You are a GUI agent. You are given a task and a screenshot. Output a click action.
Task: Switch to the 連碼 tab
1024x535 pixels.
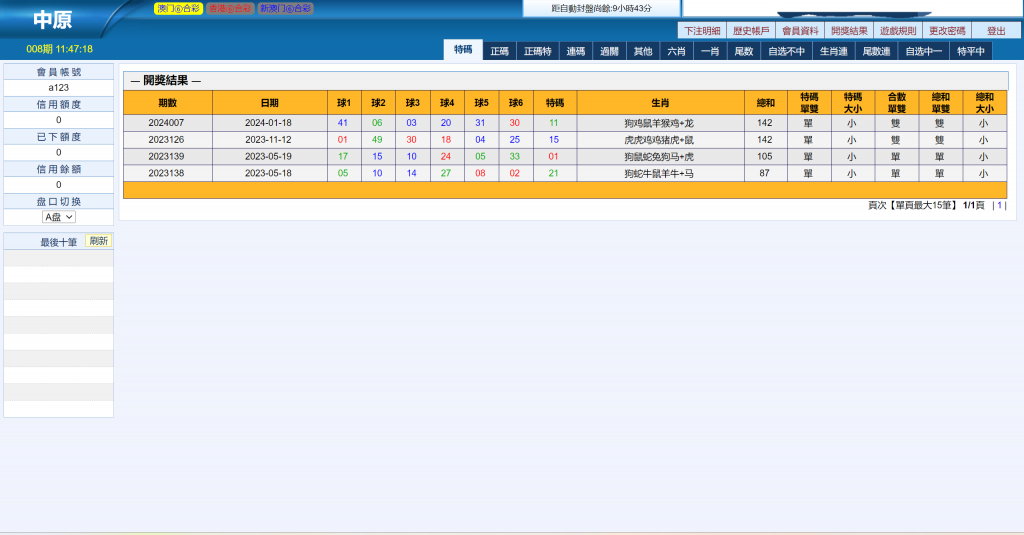point(575,51)
